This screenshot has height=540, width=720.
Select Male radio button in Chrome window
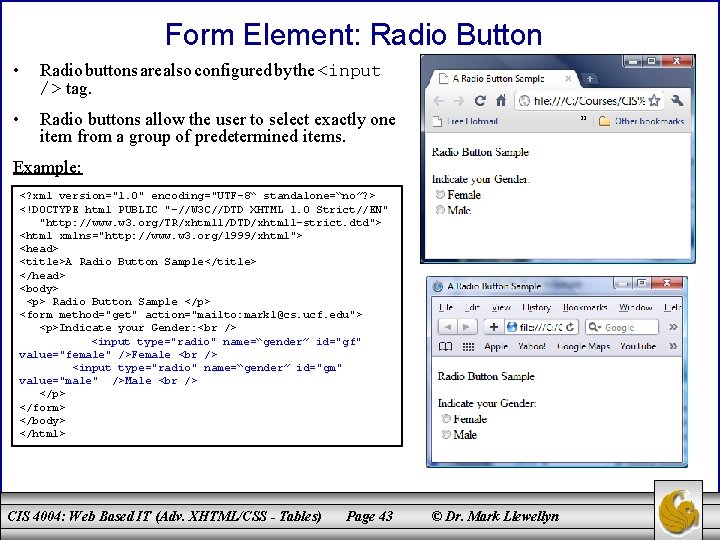(440, 210)
